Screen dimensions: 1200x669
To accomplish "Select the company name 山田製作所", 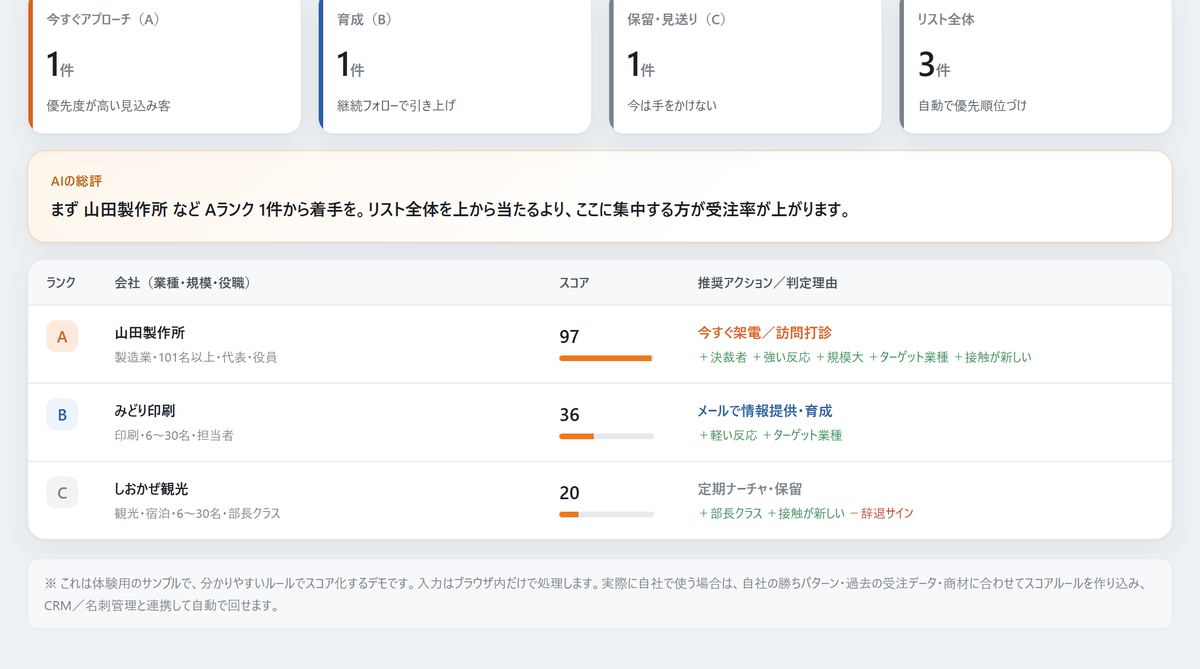I will 150,333.
